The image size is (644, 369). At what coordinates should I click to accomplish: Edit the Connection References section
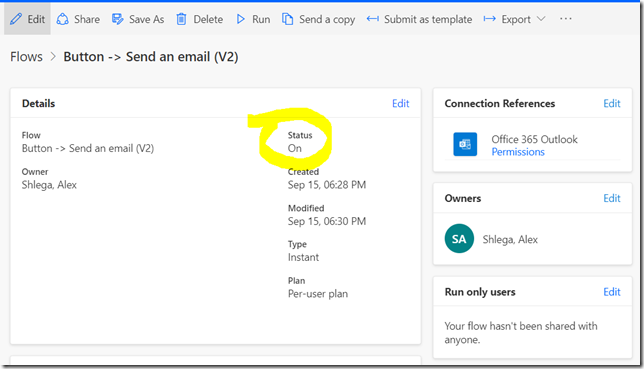click(x=612, y=104)
